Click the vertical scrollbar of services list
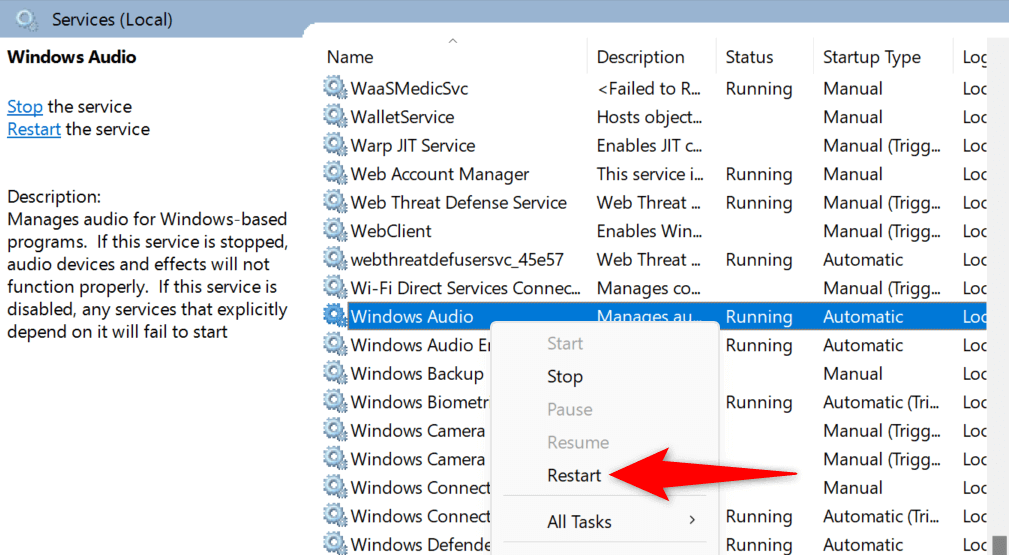 tap(998, 300)
